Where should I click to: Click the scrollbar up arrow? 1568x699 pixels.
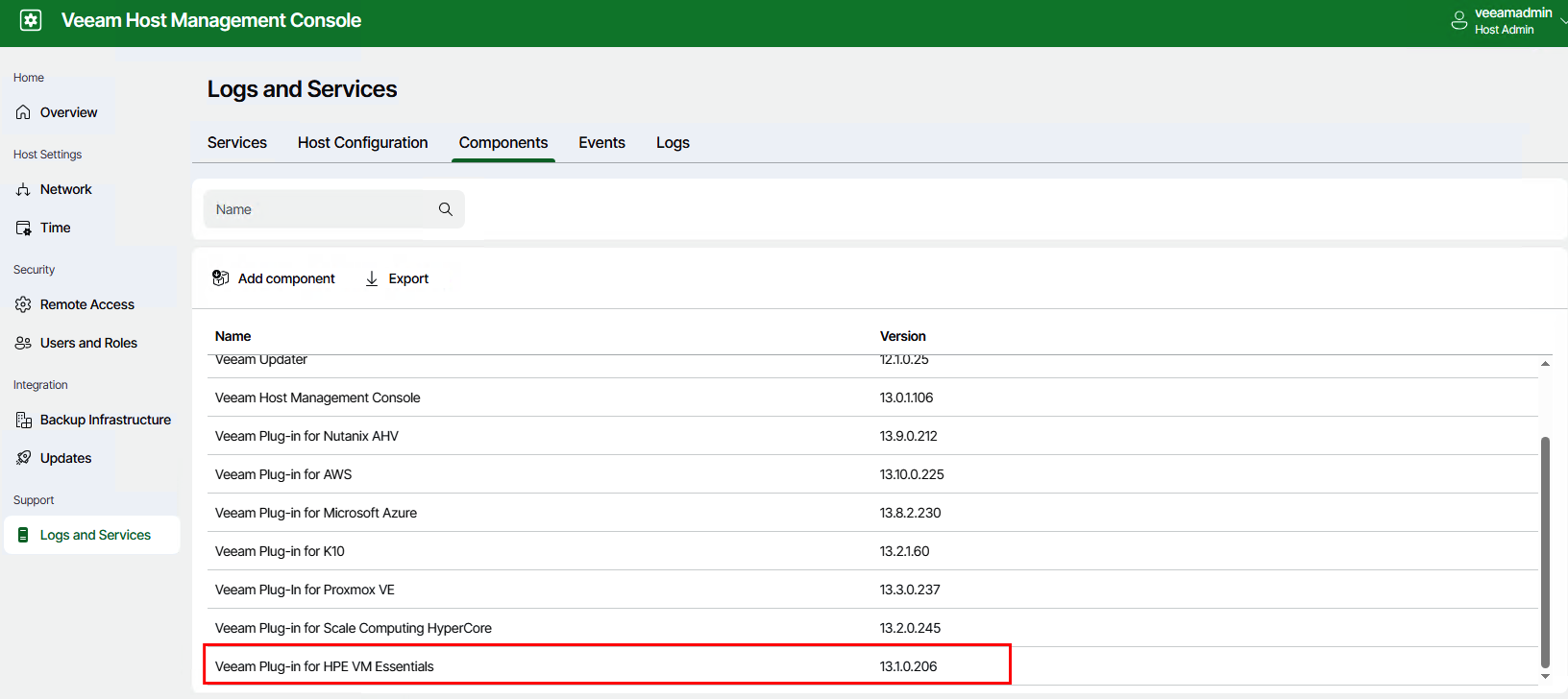pyautogui.click(x=1545, y=364)
